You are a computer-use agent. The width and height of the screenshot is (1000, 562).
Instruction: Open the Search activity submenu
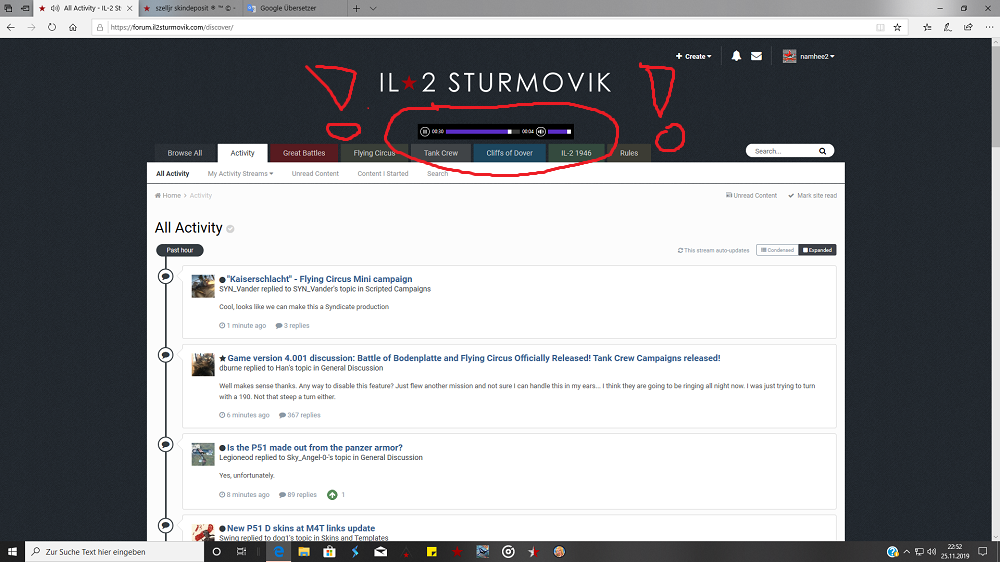click(x=438, y=174)
